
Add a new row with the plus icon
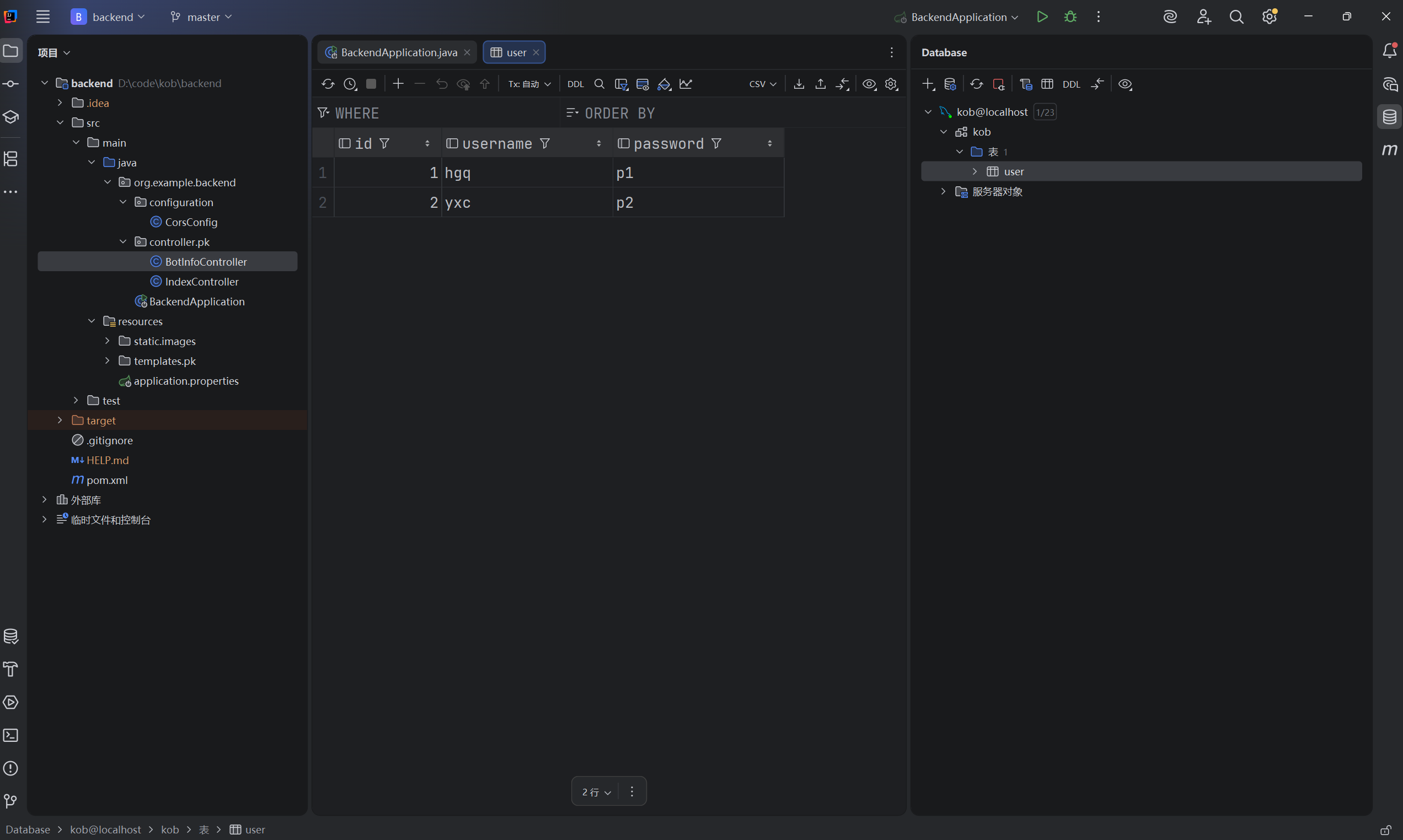(398, 84)
